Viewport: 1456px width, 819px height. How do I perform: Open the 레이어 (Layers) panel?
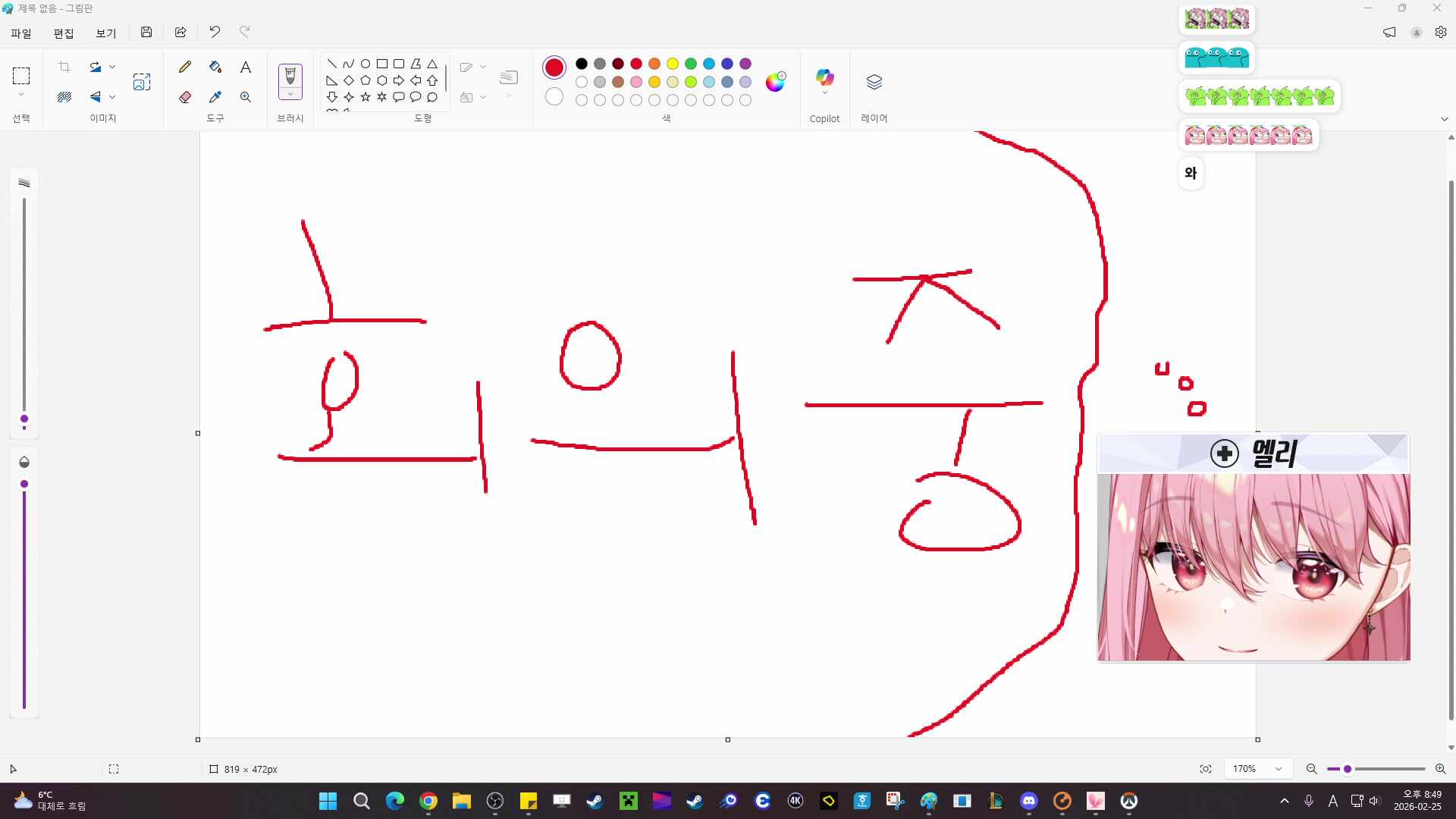point(874,82)
